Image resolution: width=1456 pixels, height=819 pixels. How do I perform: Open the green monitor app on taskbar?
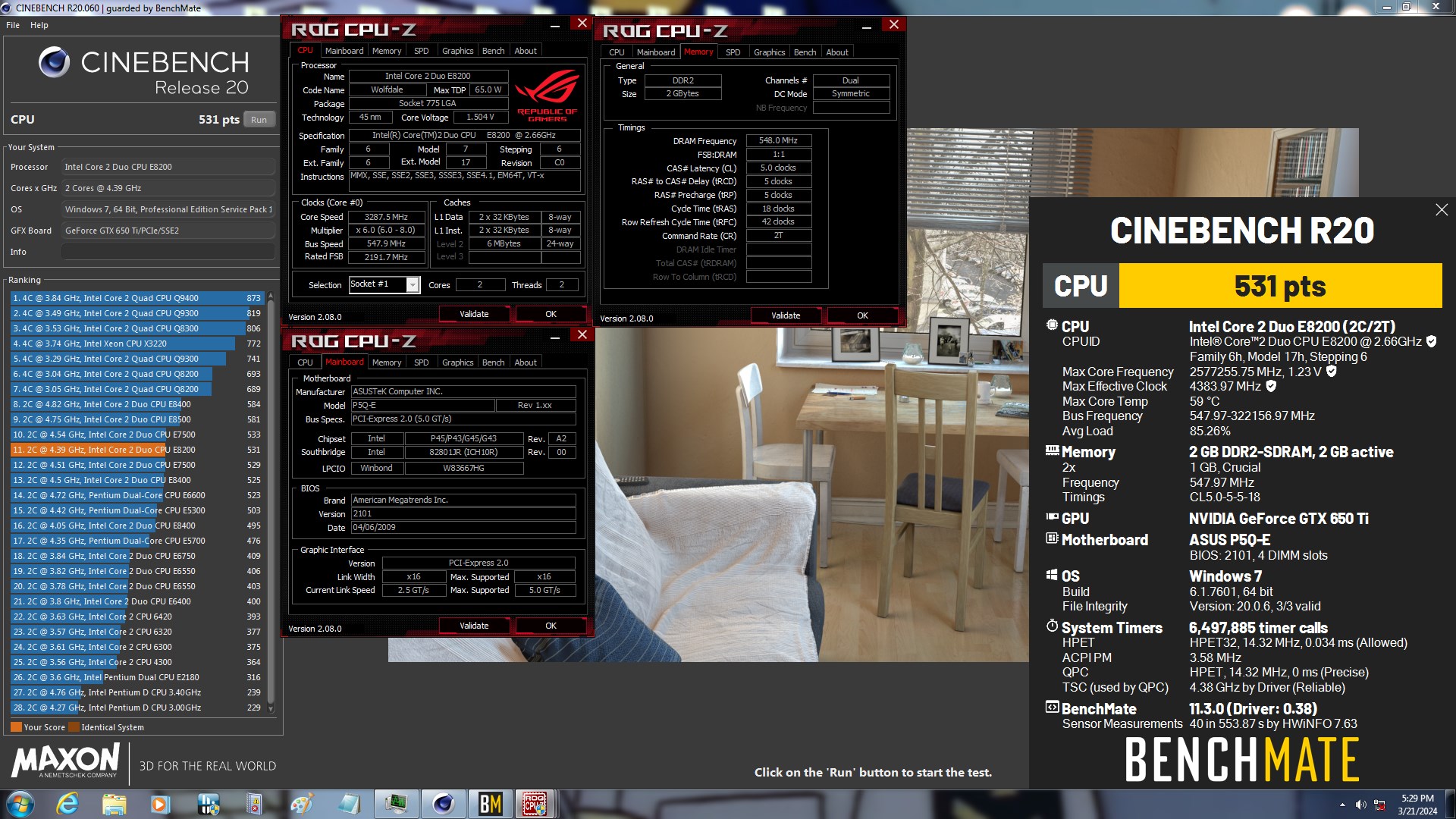pos(396,804)
